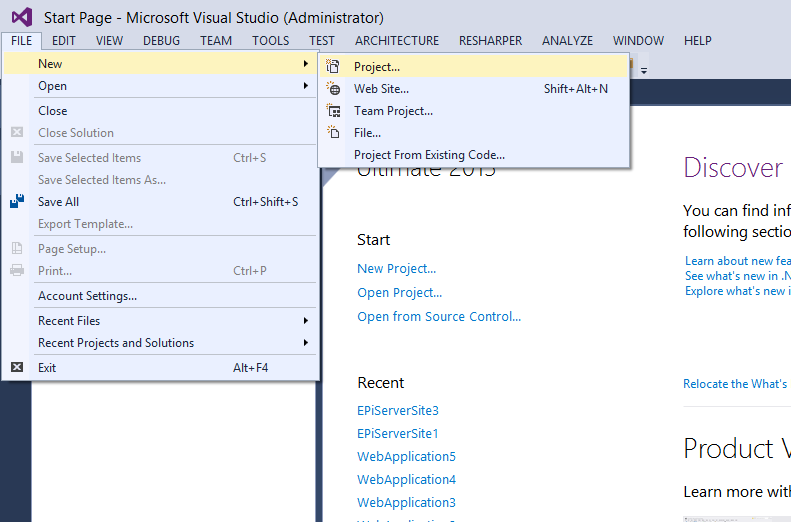Click the Web Site globe icon

pyautogui.click(x=334, y=89)
